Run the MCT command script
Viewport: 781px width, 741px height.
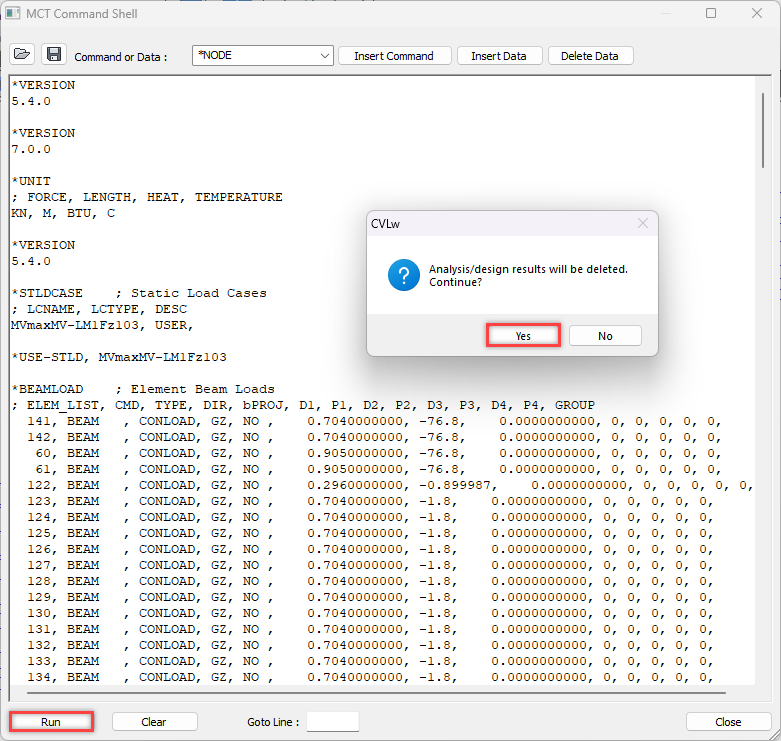click(51, 722)
